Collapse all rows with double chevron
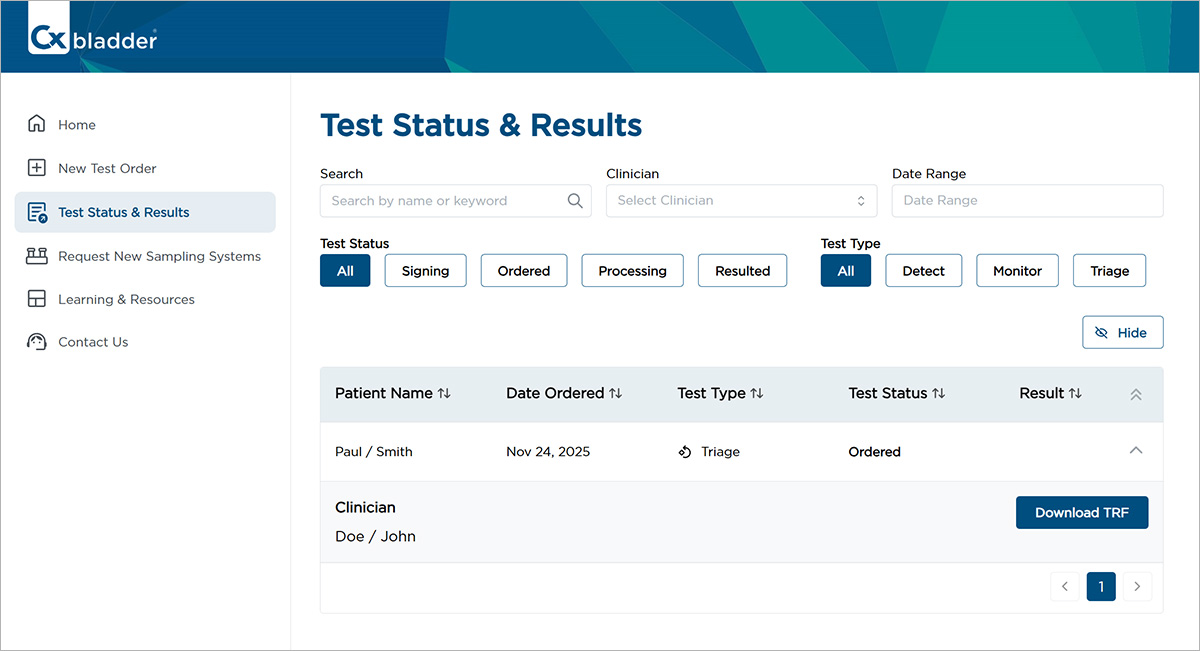The image size is (1200, 651). [1135, 394]
